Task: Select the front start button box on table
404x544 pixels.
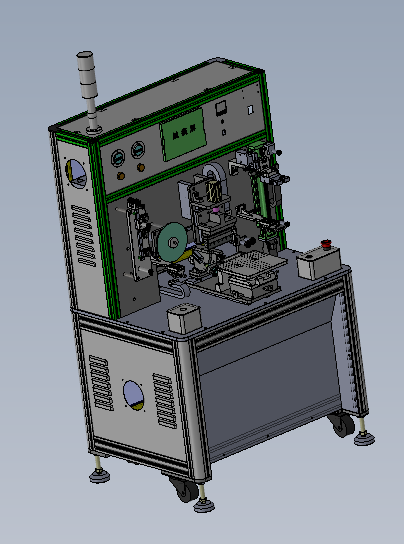Action: [x=184, y=318]
